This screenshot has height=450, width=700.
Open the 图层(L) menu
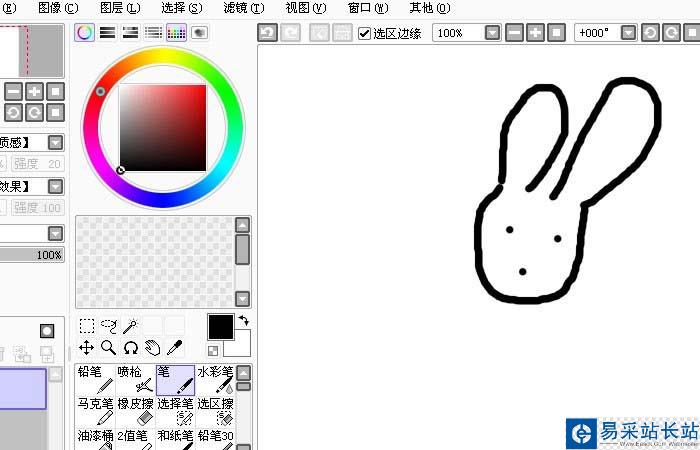120,8
